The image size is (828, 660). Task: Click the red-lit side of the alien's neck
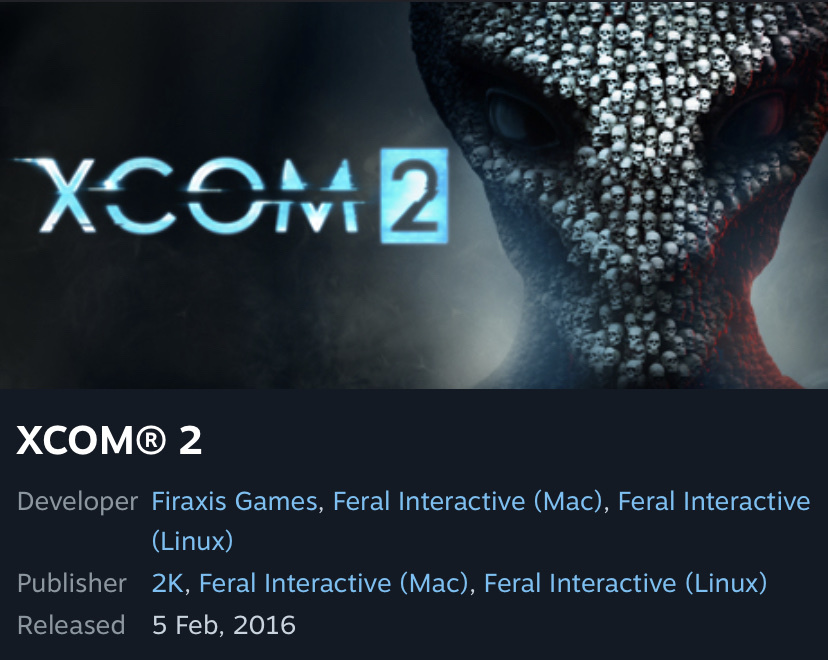pos(750,296)
